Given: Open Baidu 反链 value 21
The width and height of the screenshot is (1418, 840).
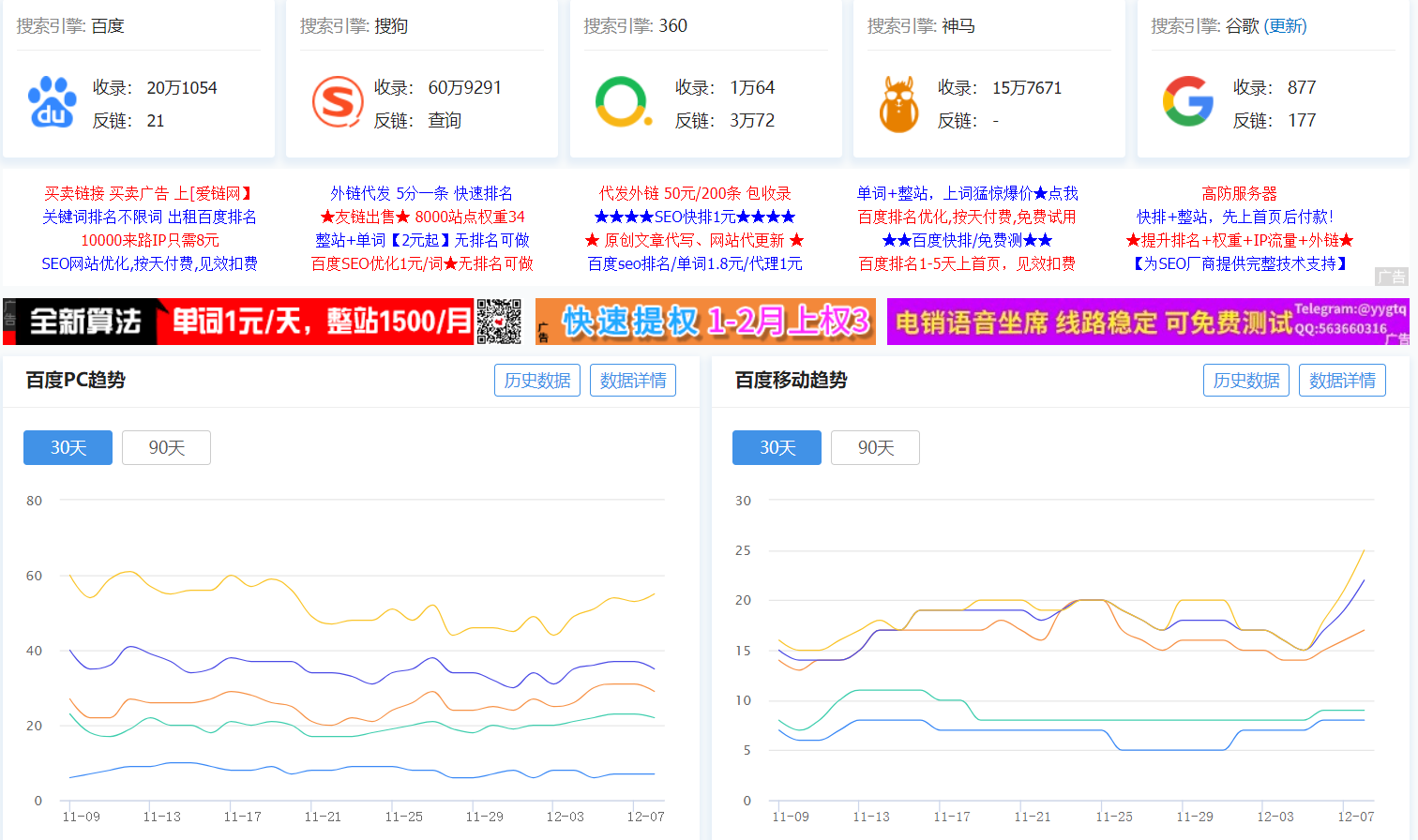Looking at the screenshot, I should (x=156, y=121).
